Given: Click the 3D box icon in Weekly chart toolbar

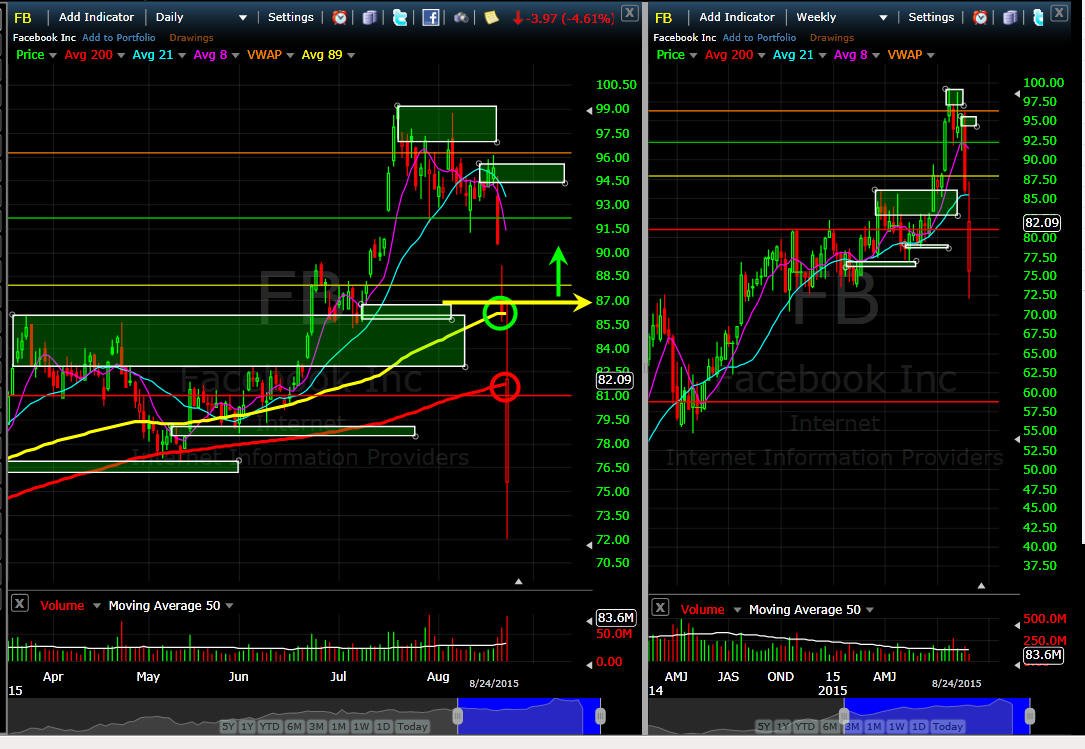Looking at the screenshot, I should pyautogui.click(x=1010, y=17).
